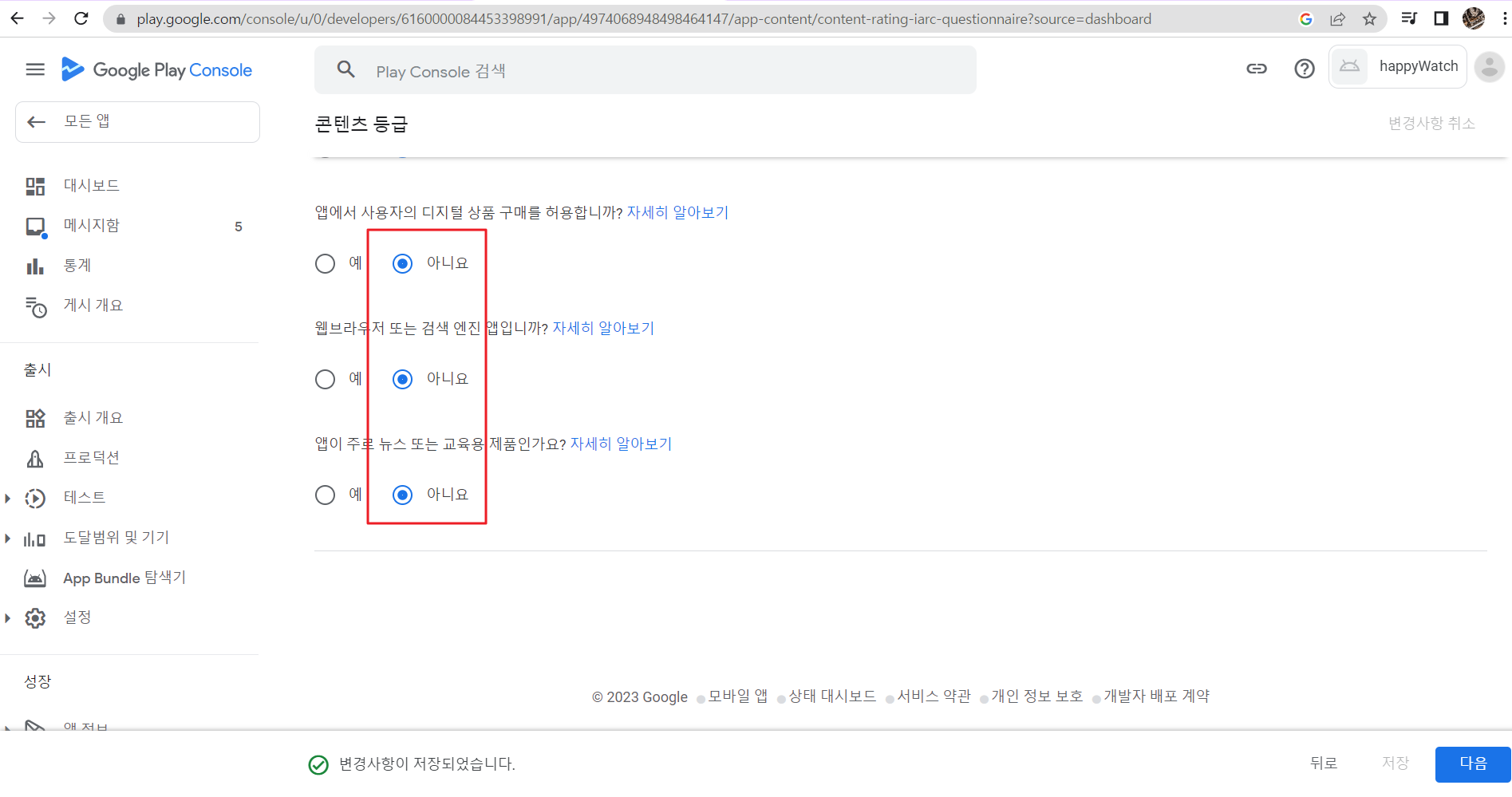Click the 프로덕션 icon
Viewport: 1512px width, 797px height.
coord(35,458)
